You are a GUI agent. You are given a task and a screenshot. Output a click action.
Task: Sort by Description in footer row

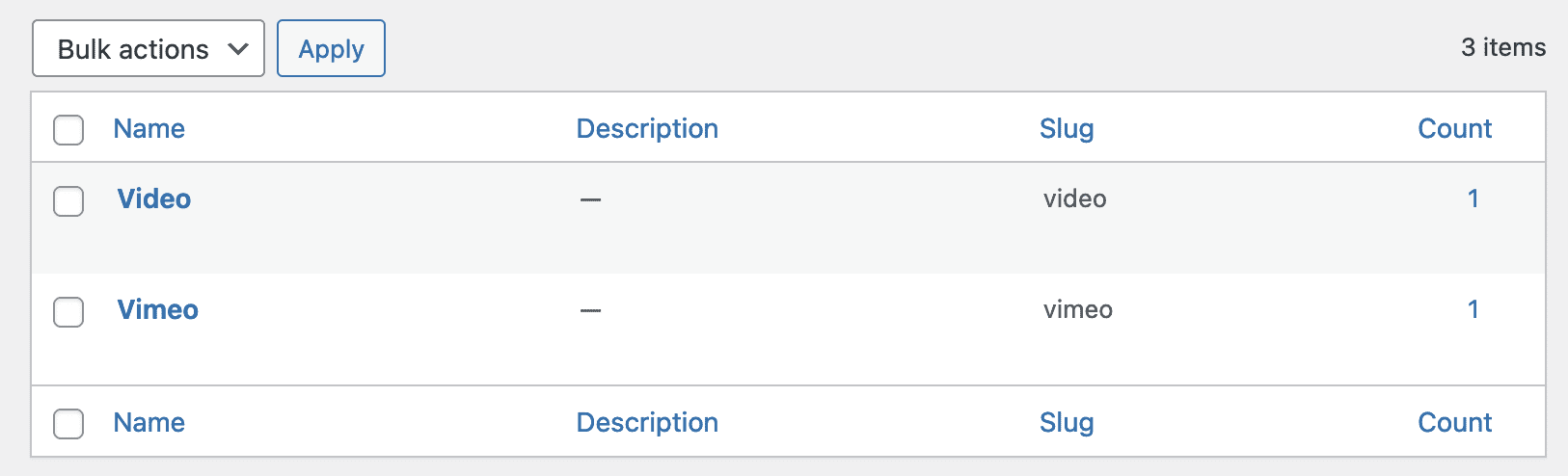[x=647, y=423]
